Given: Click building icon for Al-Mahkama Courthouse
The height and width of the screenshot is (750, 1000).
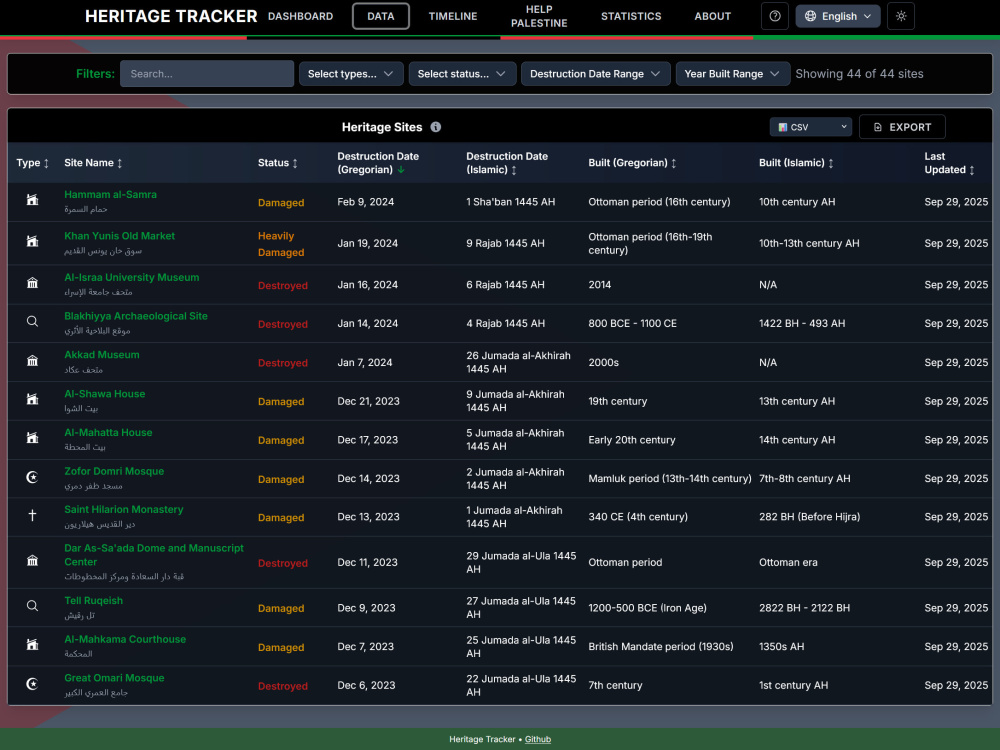Looking at the screenshot, I should [32, 645].
